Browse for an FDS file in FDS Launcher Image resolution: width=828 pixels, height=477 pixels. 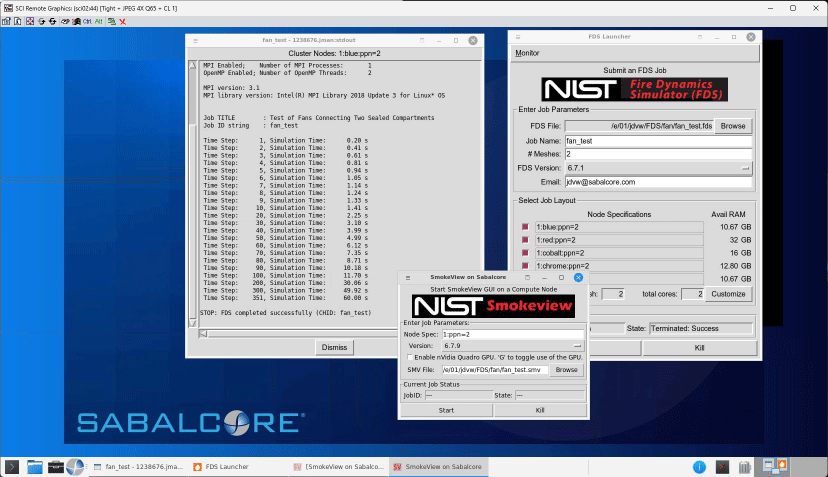[x=733, y=126]
